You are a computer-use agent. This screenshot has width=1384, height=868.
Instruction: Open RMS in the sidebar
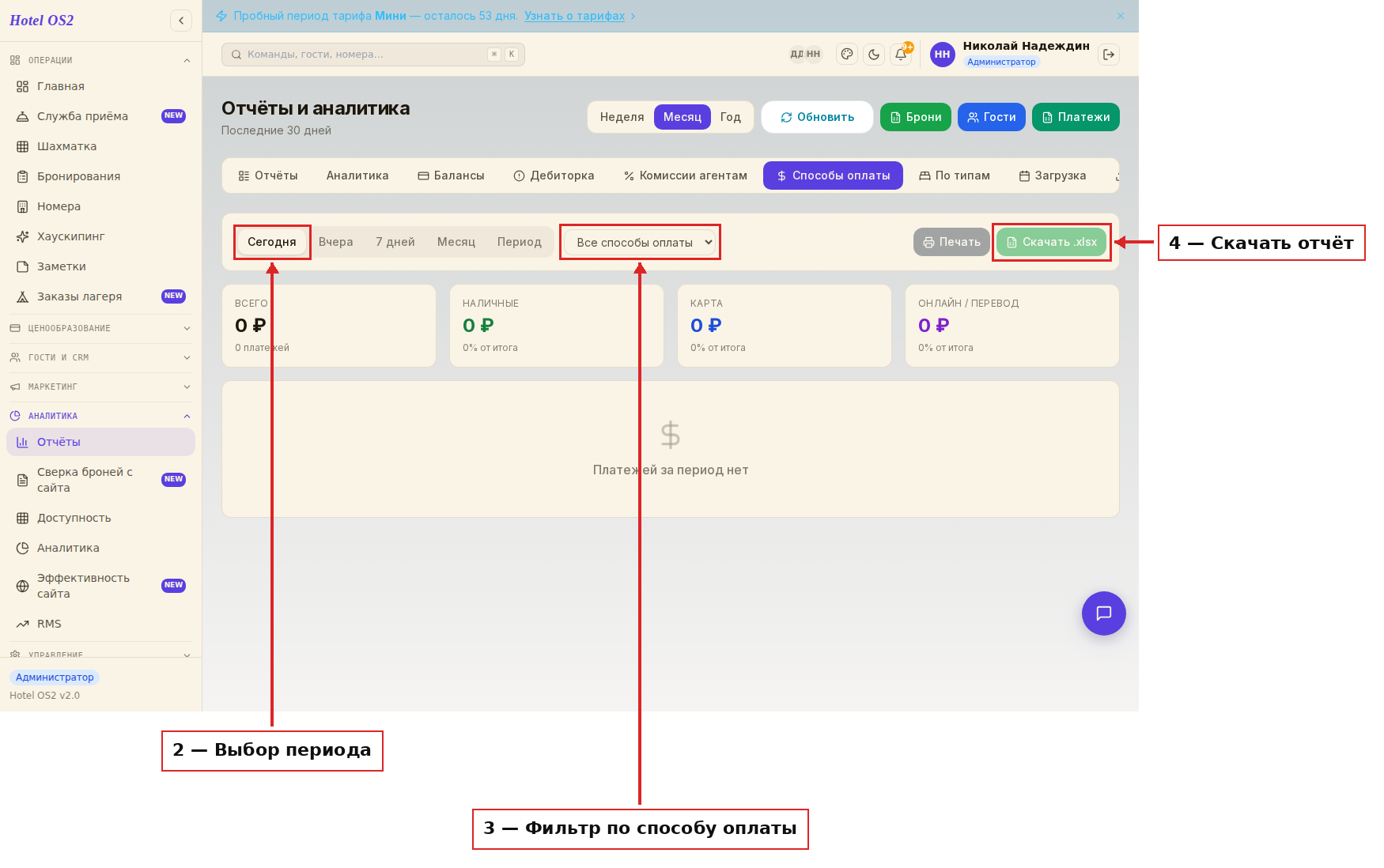point(100,624)
